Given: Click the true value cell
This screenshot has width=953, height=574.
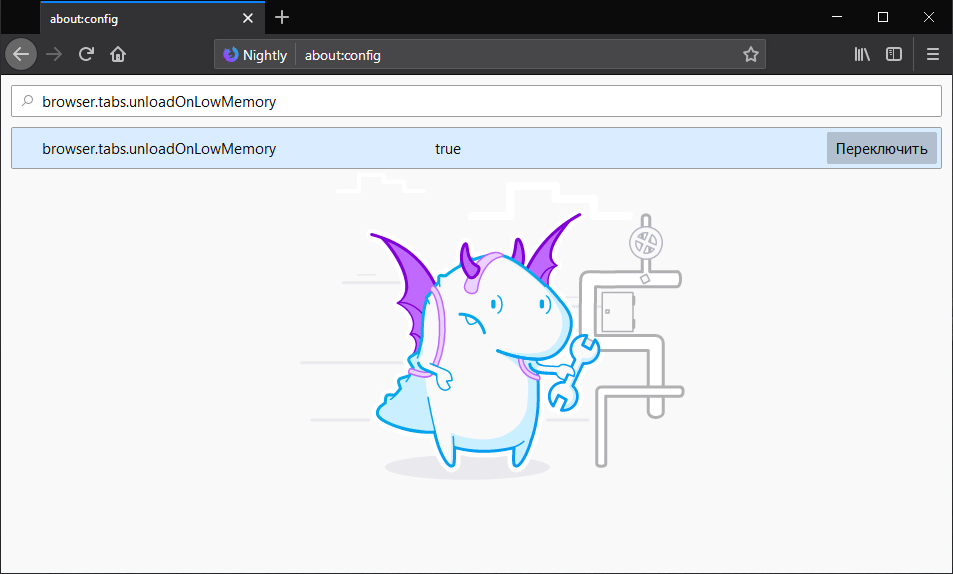Looking at the screenshot, I should [x=448, y=148].
